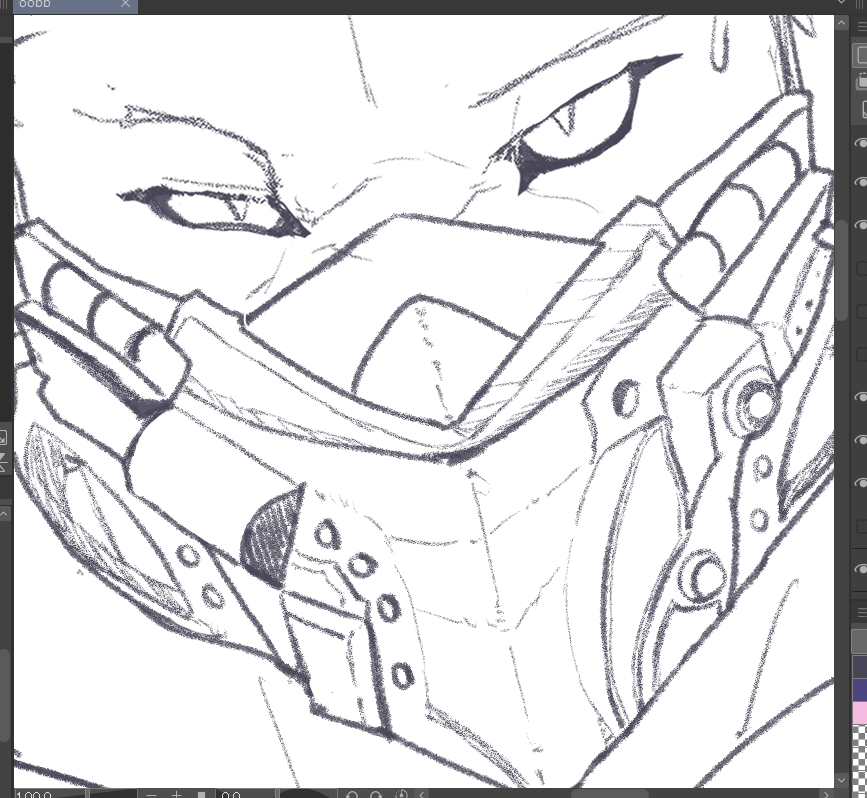Click the canvas vertical scroll up arrow
The height and width of the screenshot is (798, 867).
click(x=841, y=23)
